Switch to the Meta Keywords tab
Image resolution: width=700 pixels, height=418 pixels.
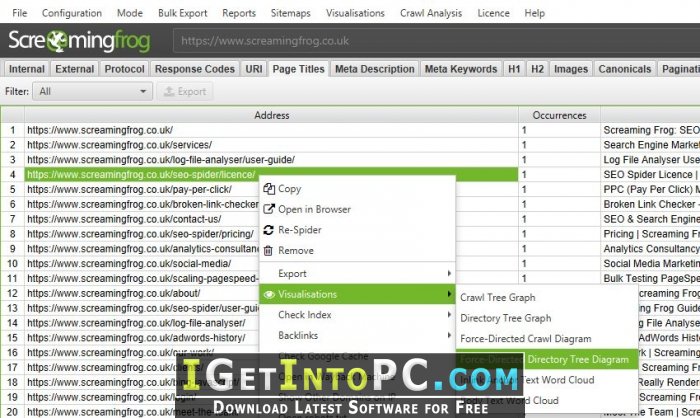click(461, 69)
